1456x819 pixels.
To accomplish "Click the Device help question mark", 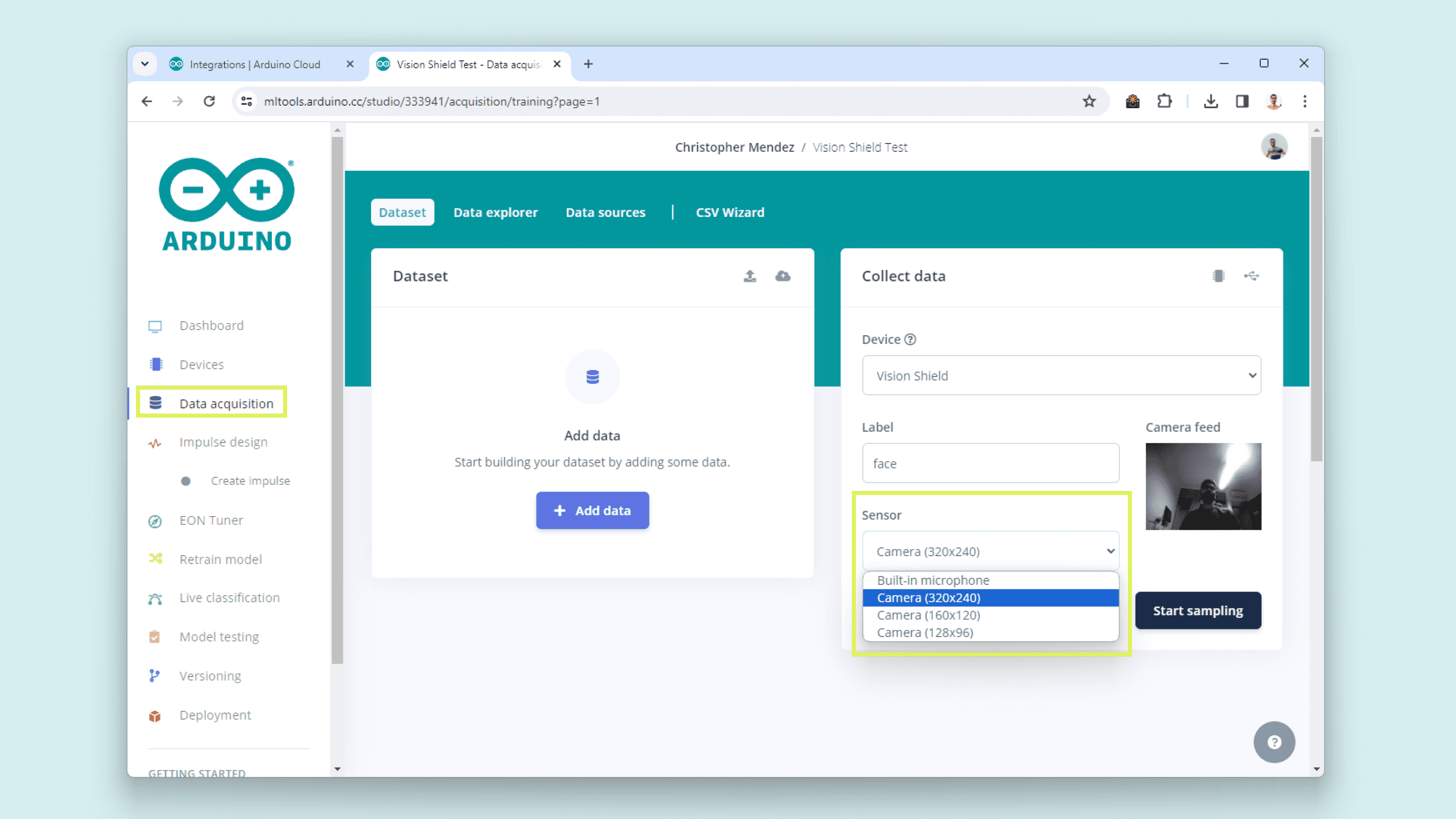I will point(910,340).
